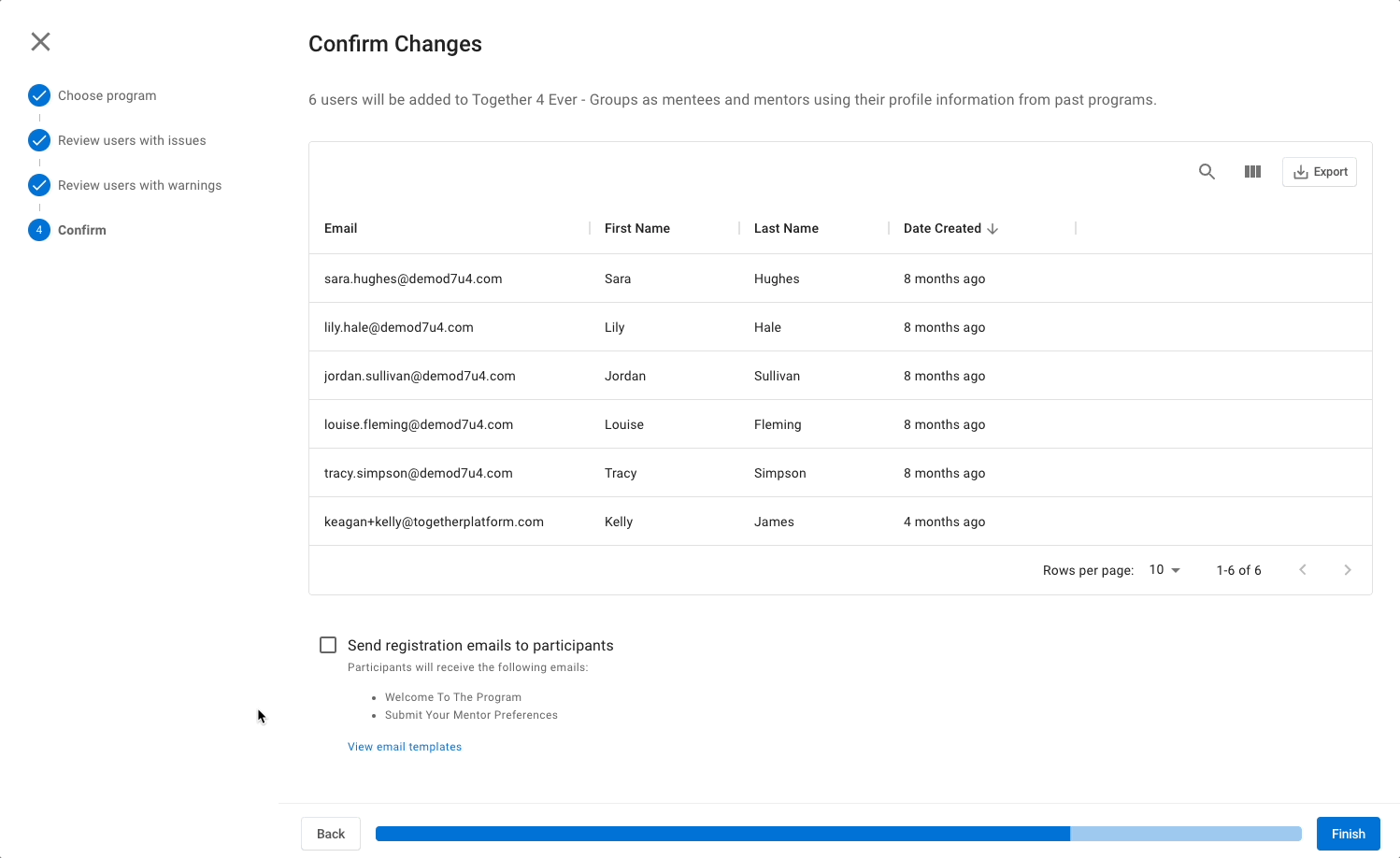
Task: Click the Finish button
Action: click(1348, 834)
